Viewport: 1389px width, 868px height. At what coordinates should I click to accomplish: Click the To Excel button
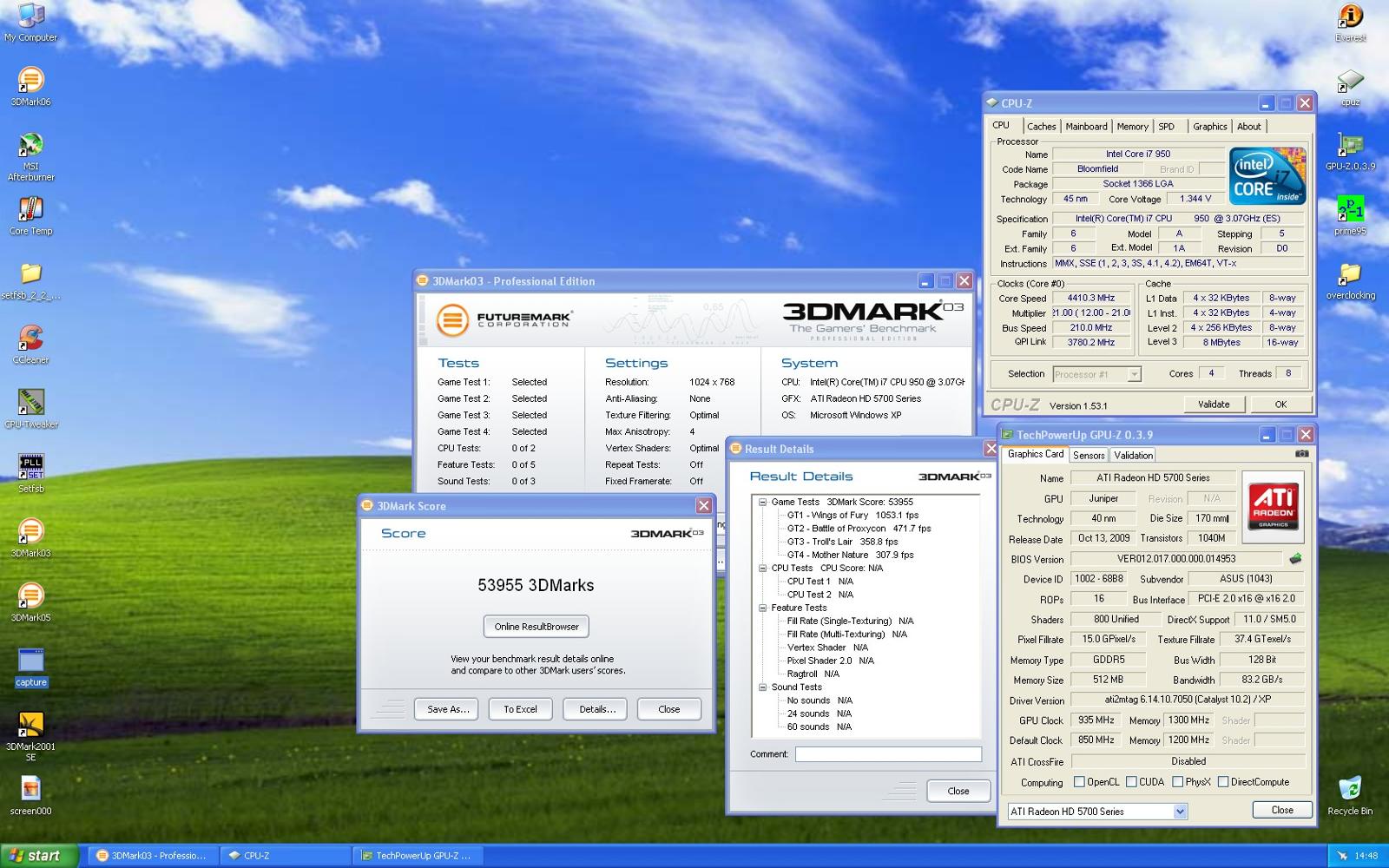520,709
